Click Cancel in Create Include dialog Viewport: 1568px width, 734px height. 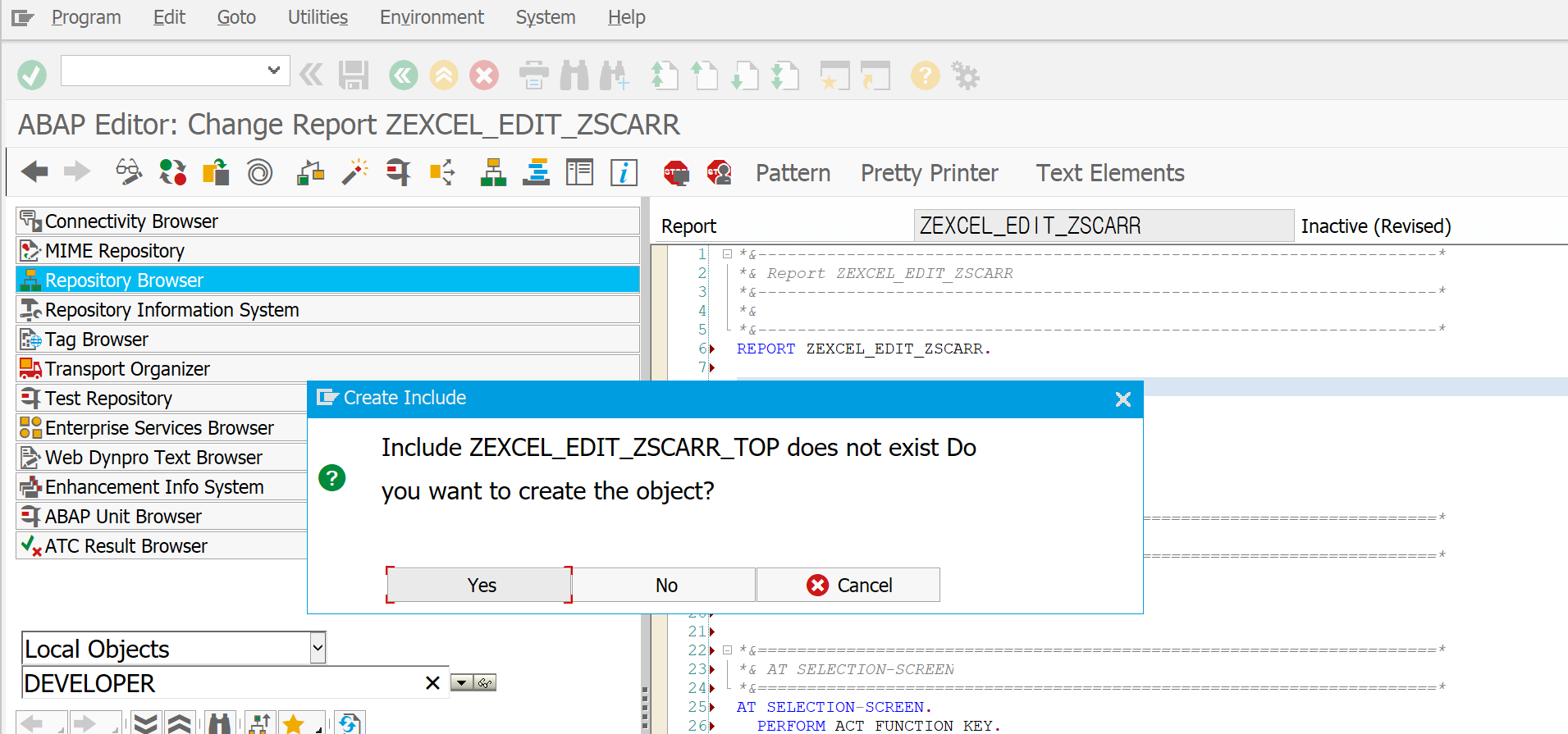click(x=848, y=585)
